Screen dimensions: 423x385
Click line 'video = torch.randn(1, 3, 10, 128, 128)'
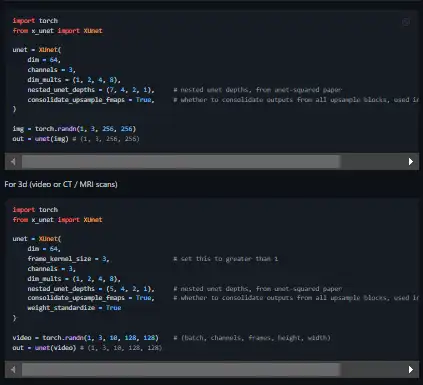click(85, 338)
